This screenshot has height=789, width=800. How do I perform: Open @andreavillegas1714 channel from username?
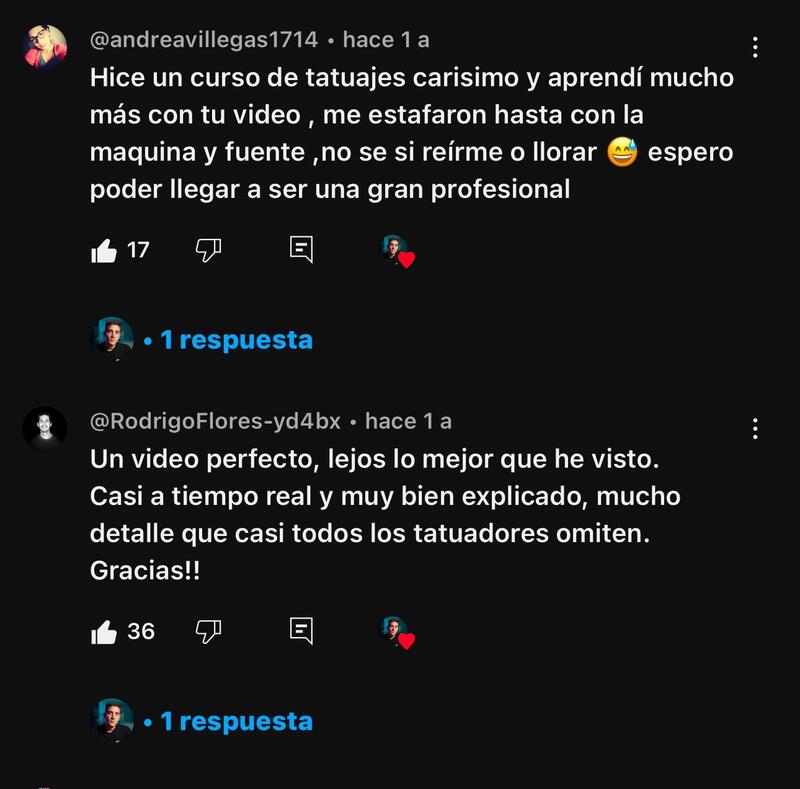(x=204, y=40)
